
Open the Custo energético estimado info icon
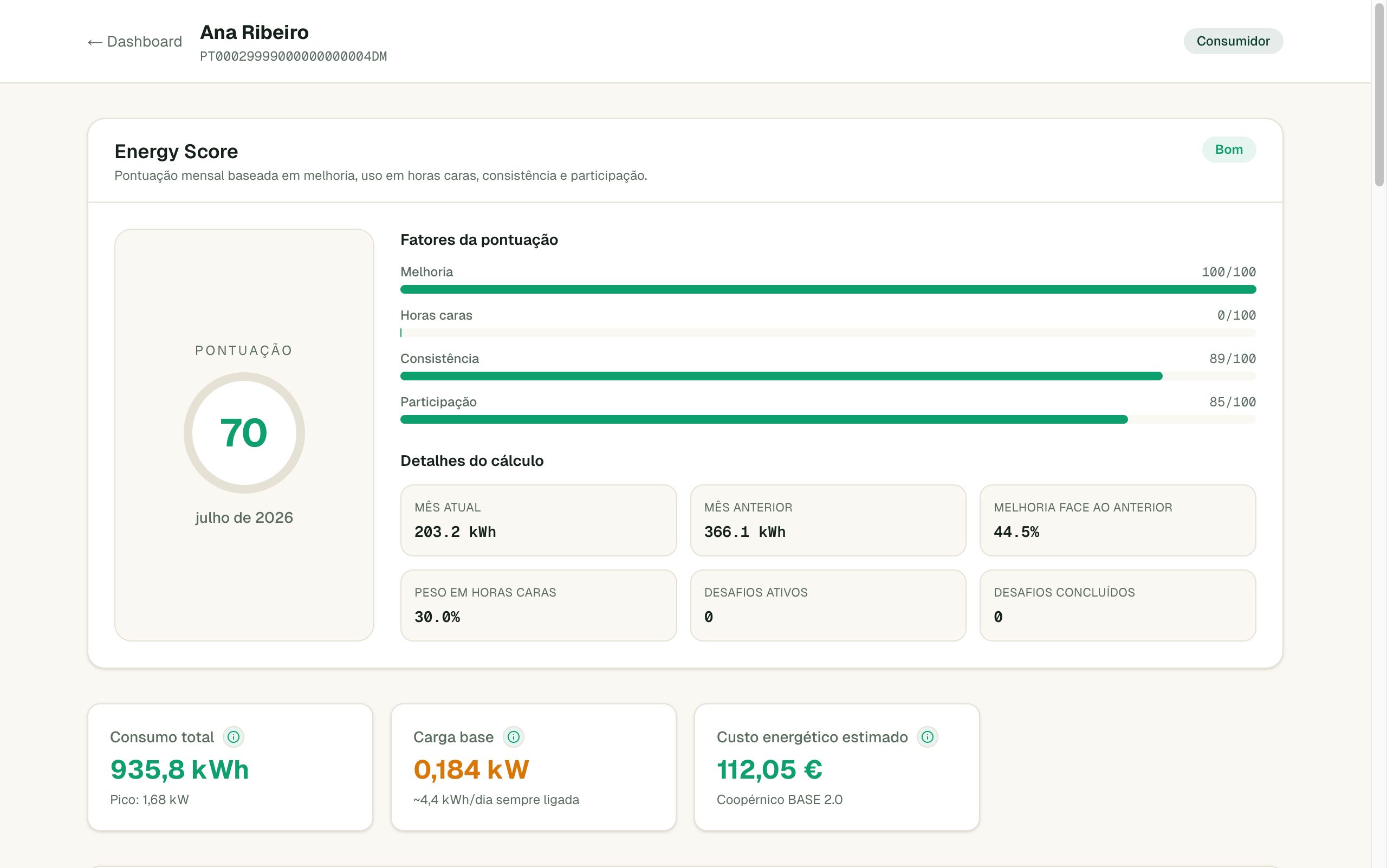tap(927, 736)
